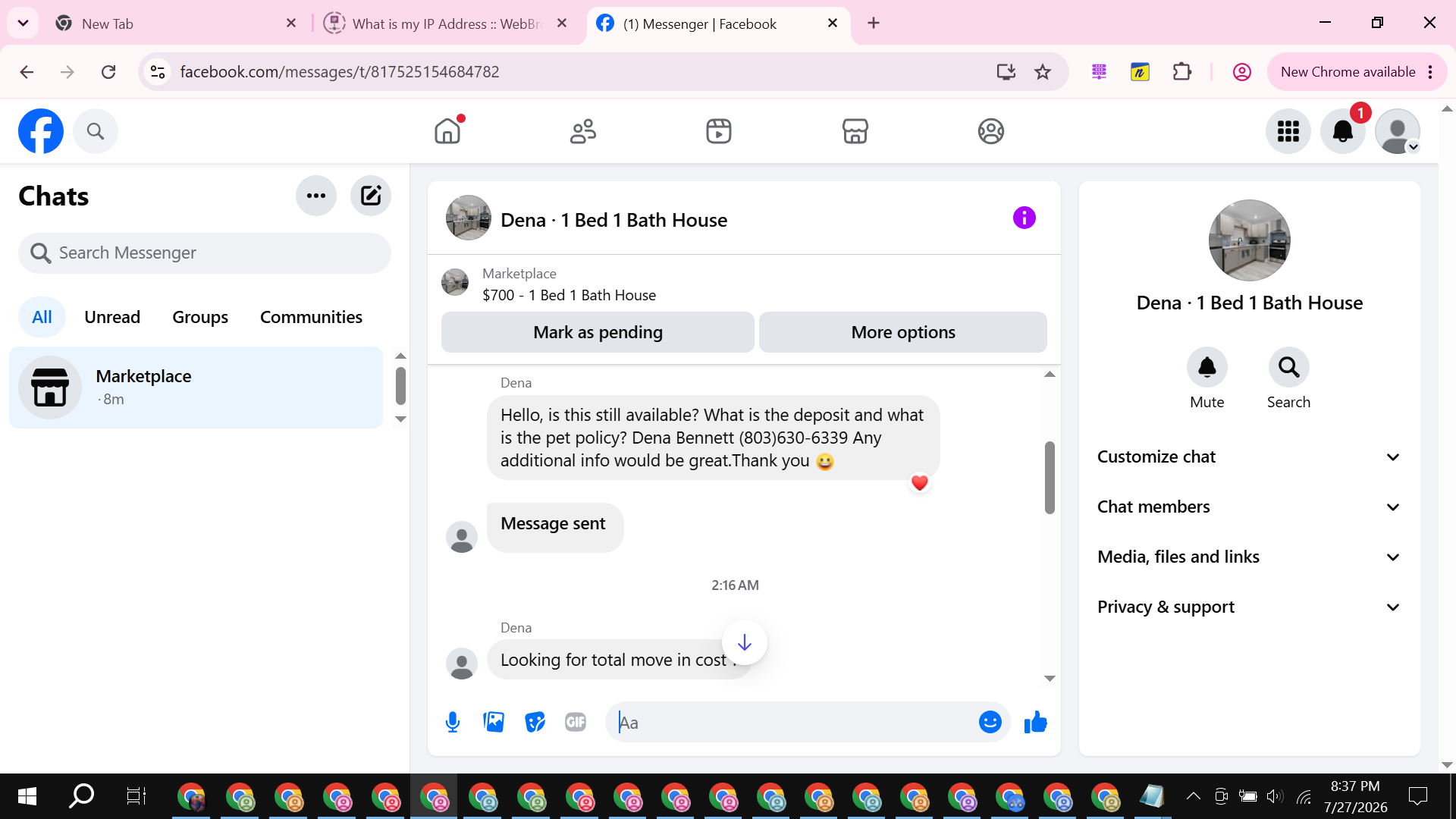The width and height of the screenshot is (1456, 819).
Task: Select the All chats filter
Action: [x=42, y=317]
